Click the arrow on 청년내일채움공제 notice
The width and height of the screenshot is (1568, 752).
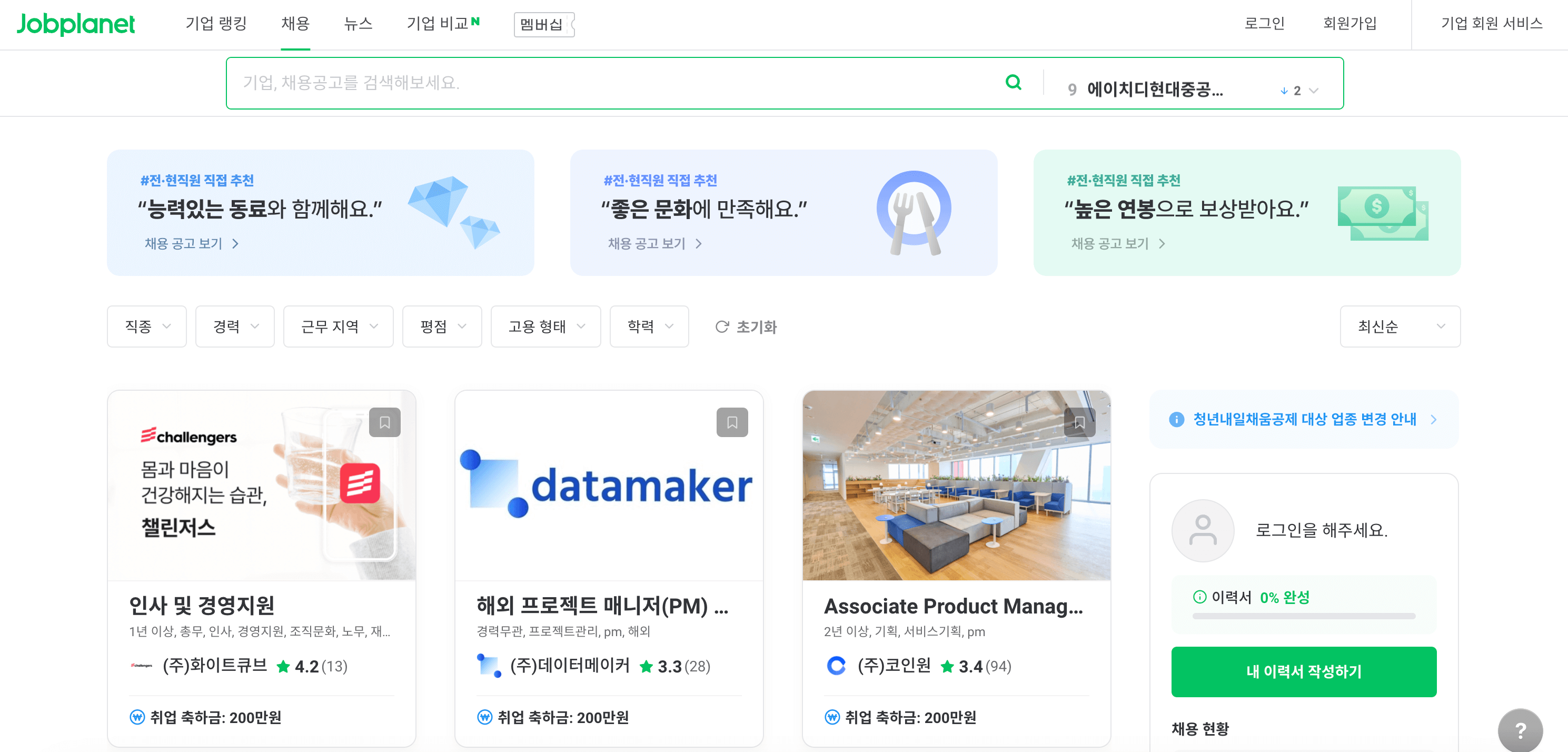pyautogui.click(x=1434, y=420)
